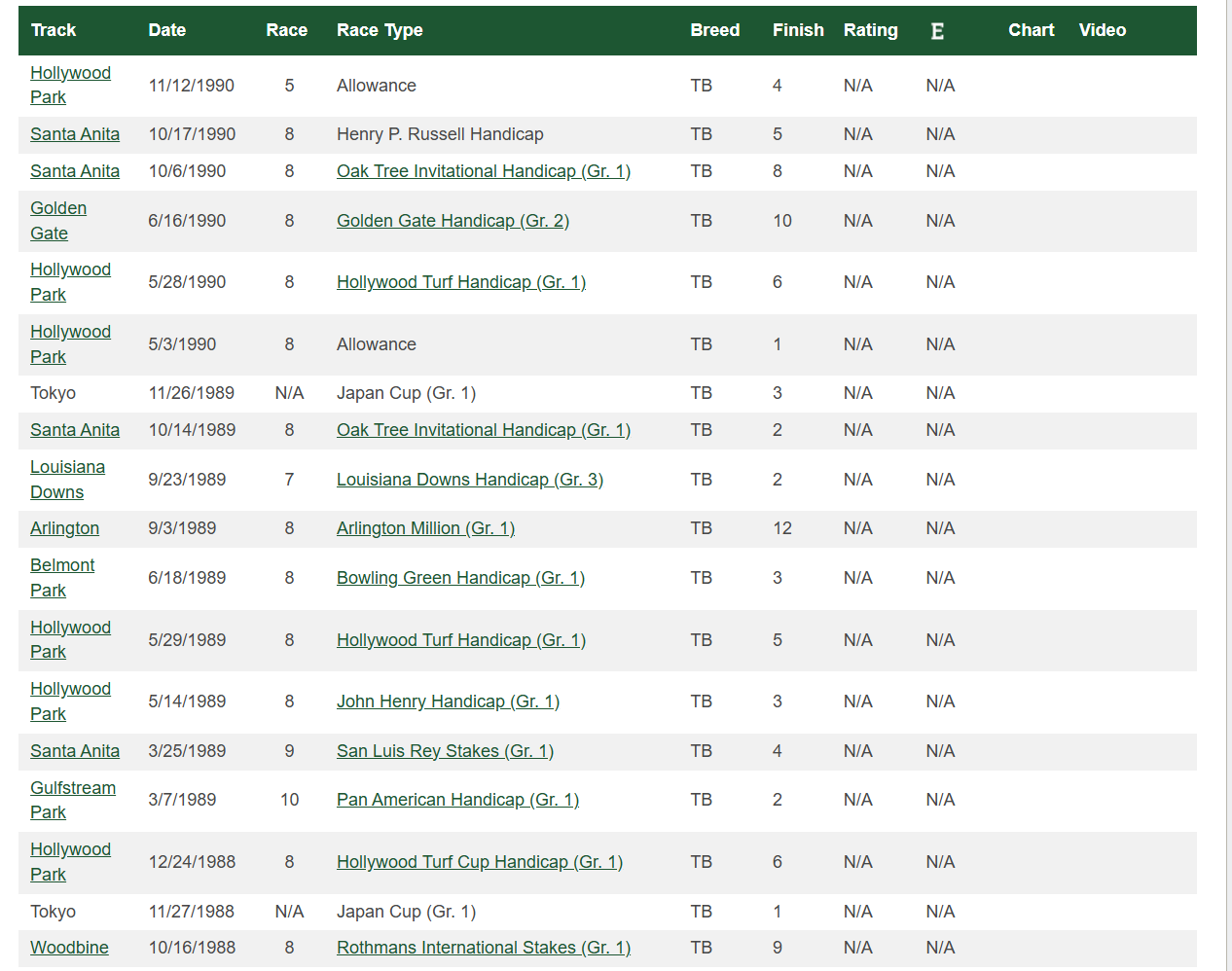This screenshot has height=971, width=1232.
Task: Select Allowance race type dated 5/3/1990
Action: point(376,344)
